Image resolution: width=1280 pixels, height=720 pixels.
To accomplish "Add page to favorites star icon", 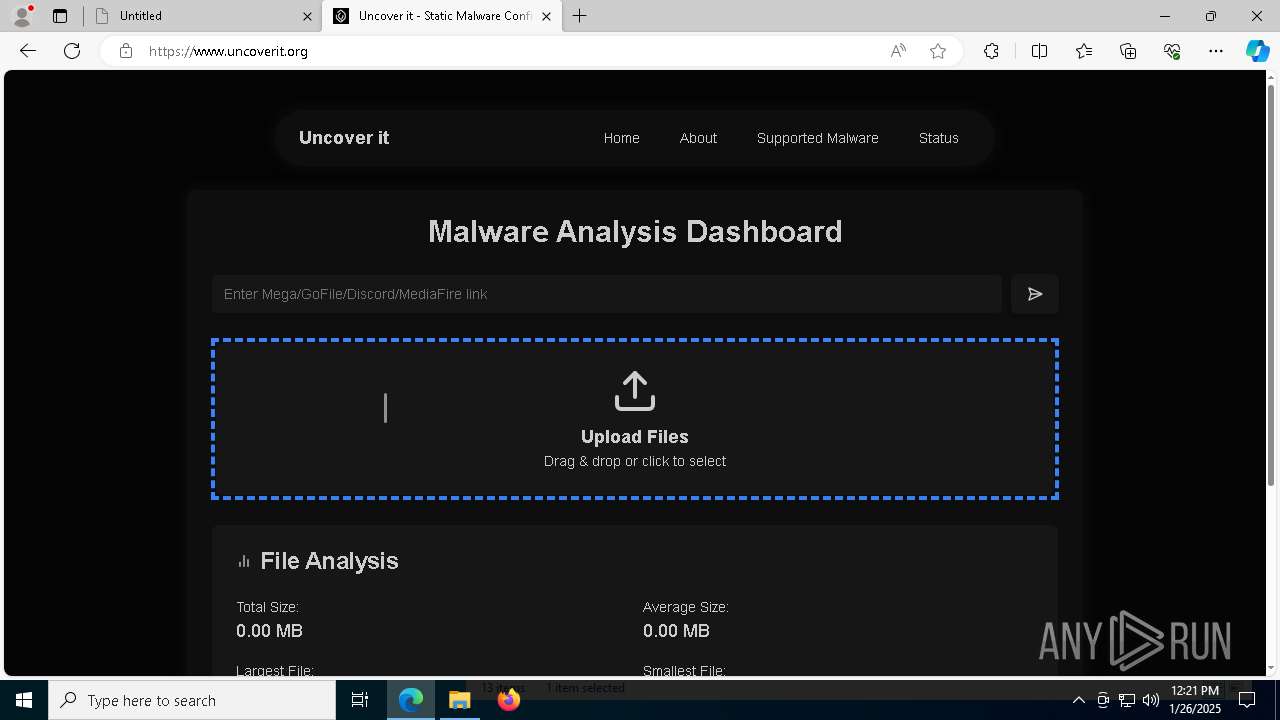I will tap(938, 51).
